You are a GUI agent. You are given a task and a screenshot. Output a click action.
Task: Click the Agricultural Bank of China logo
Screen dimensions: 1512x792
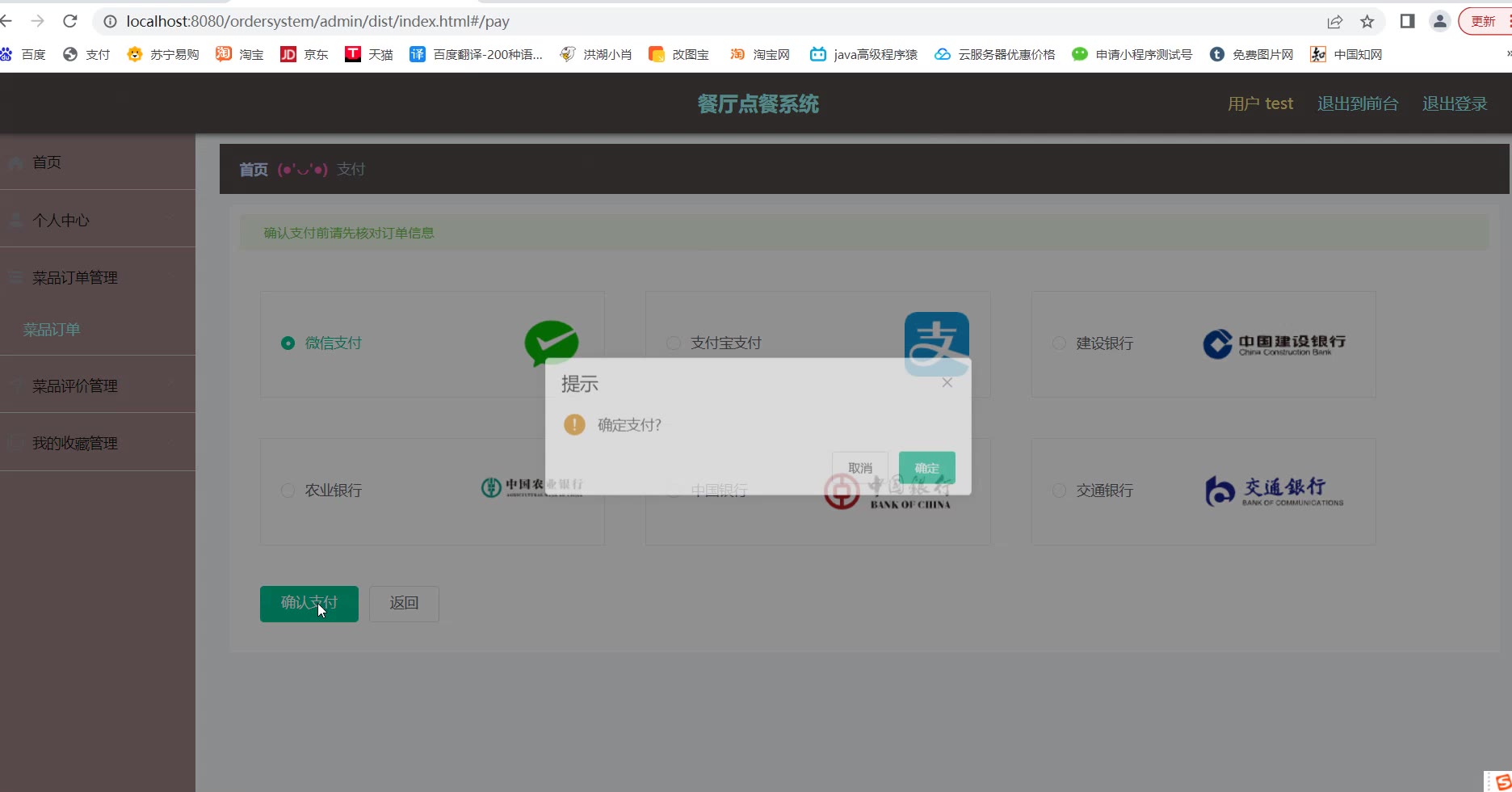532,487
